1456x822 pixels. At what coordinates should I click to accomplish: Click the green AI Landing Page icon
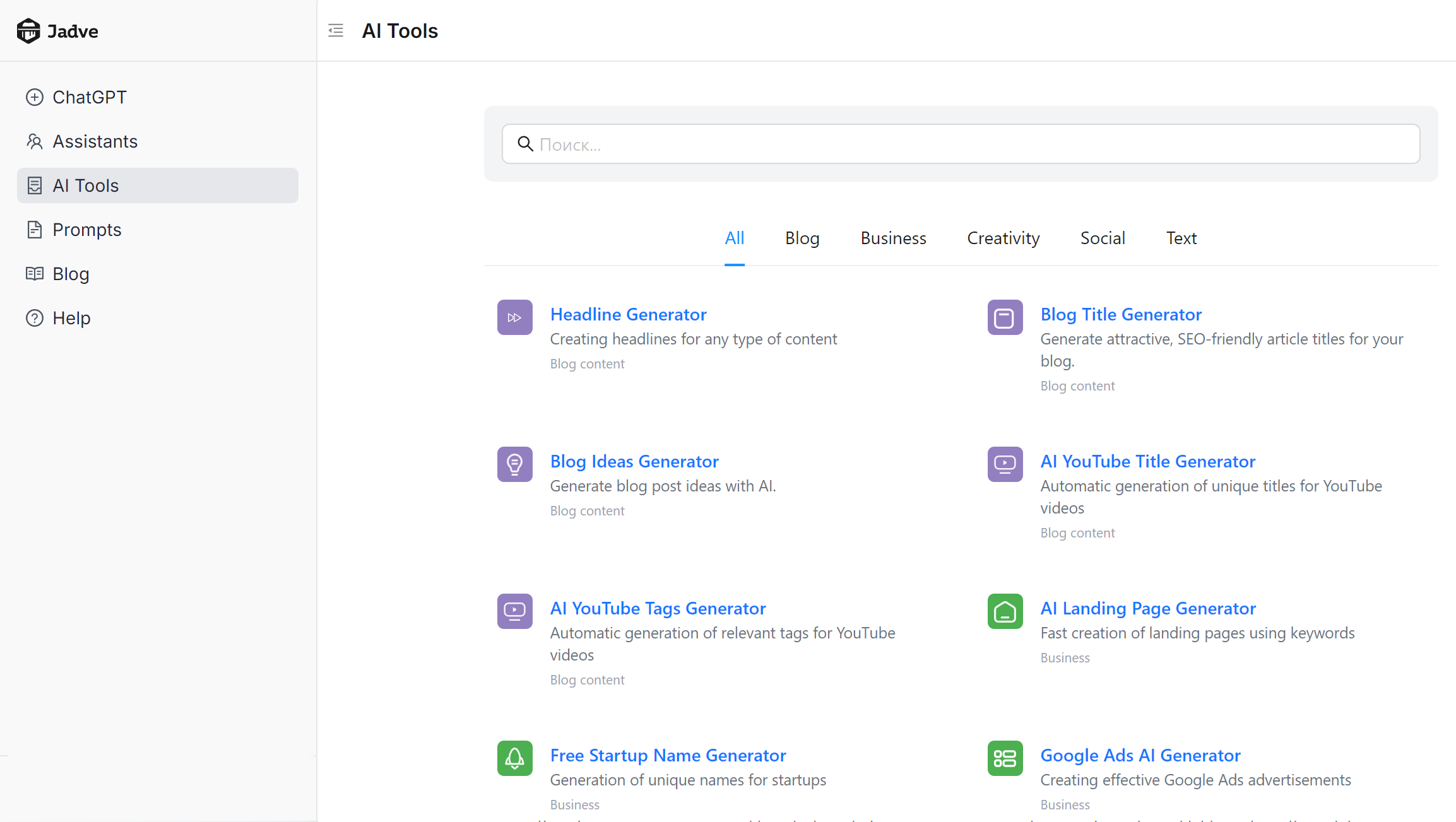1005,611
